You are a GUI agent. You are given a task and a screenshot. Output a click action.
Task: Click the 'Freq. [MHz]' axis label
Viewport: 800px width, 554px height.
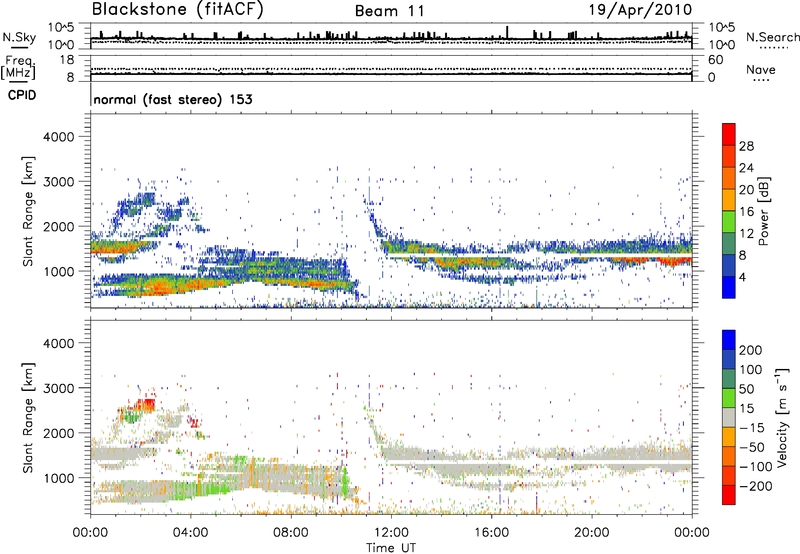point(19,68)
